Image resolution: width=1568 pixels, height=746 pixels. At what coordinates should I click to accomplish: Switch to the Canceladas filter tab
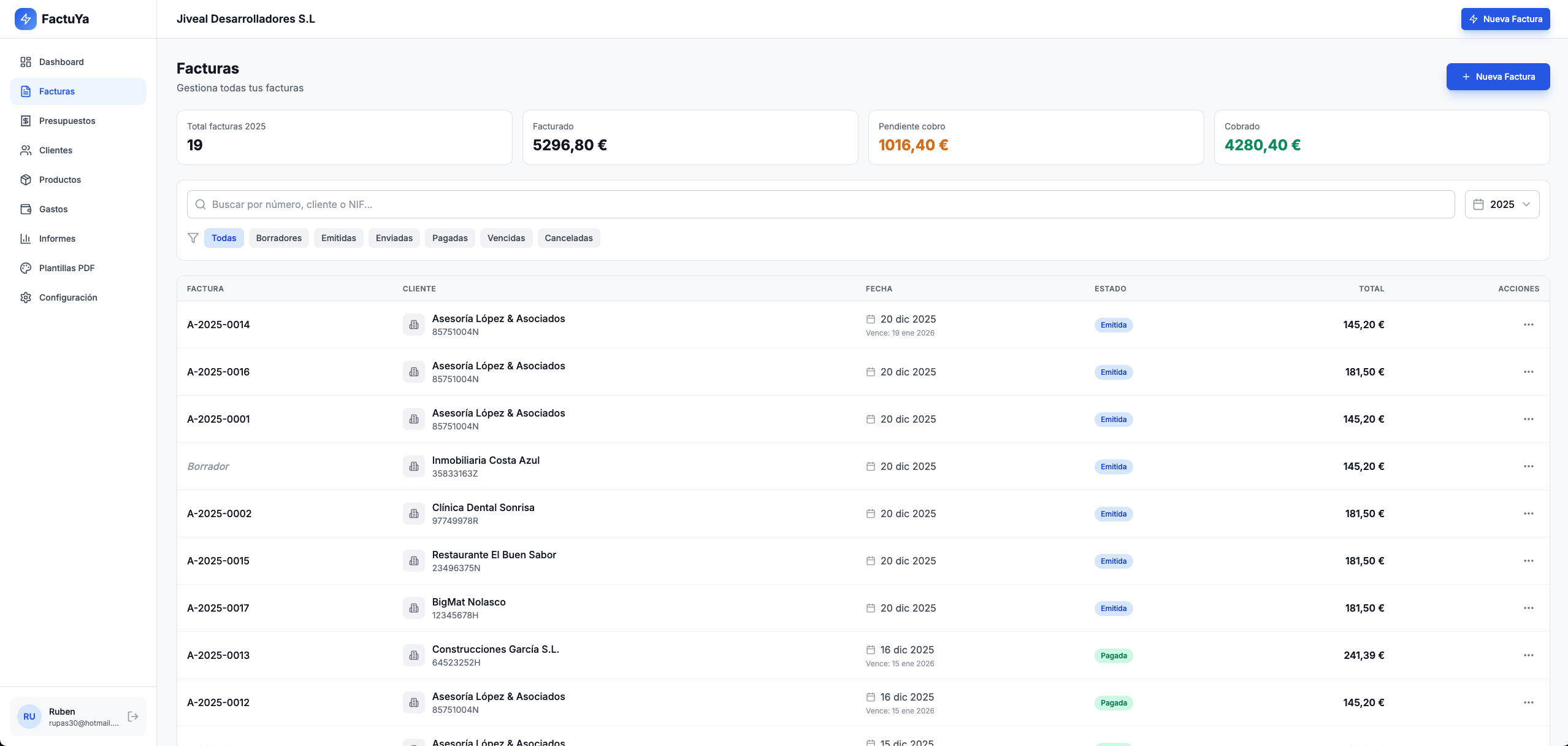click(568, 238)
